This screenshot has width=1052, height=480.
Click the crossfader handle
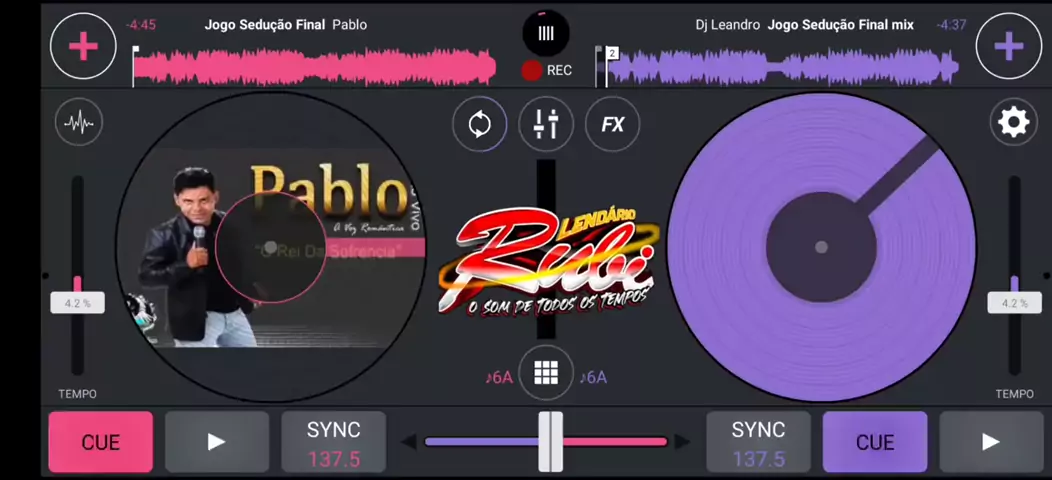pyautogui.click(x=550, y=441)
